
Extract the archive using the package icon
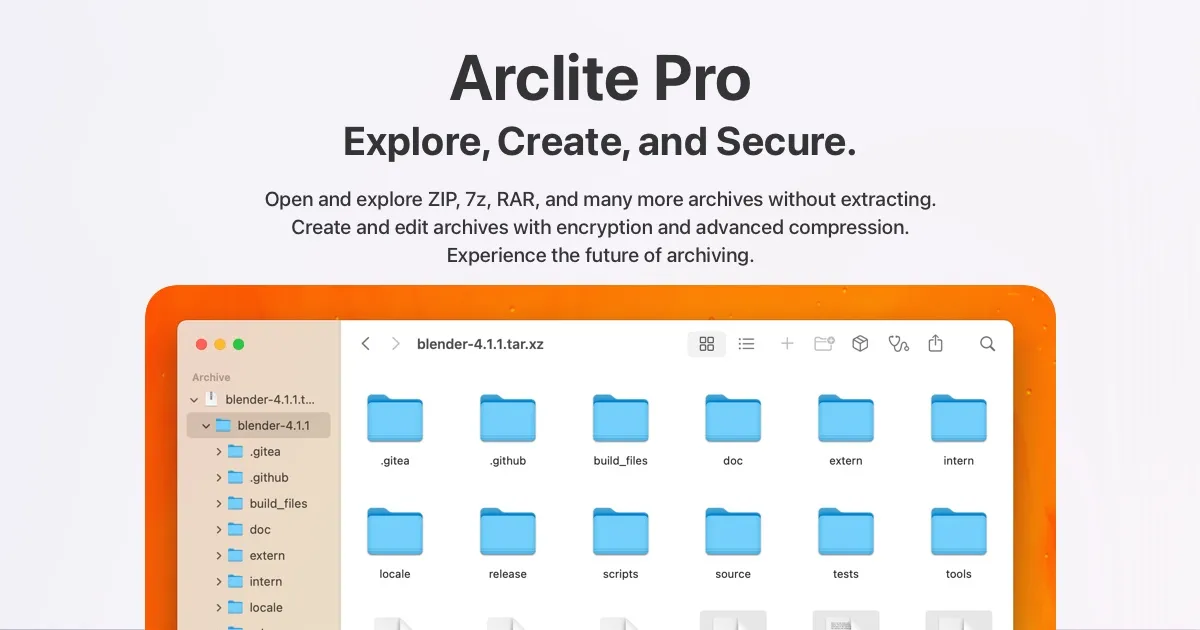[x=860, y=343]
